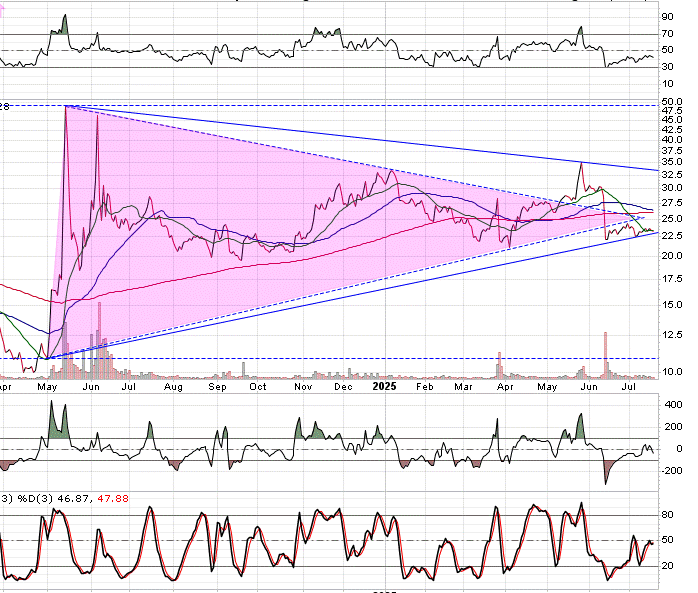Select the 25.0 price axis label
This screenshot has height=593, width=698.
tap(672, 219)
